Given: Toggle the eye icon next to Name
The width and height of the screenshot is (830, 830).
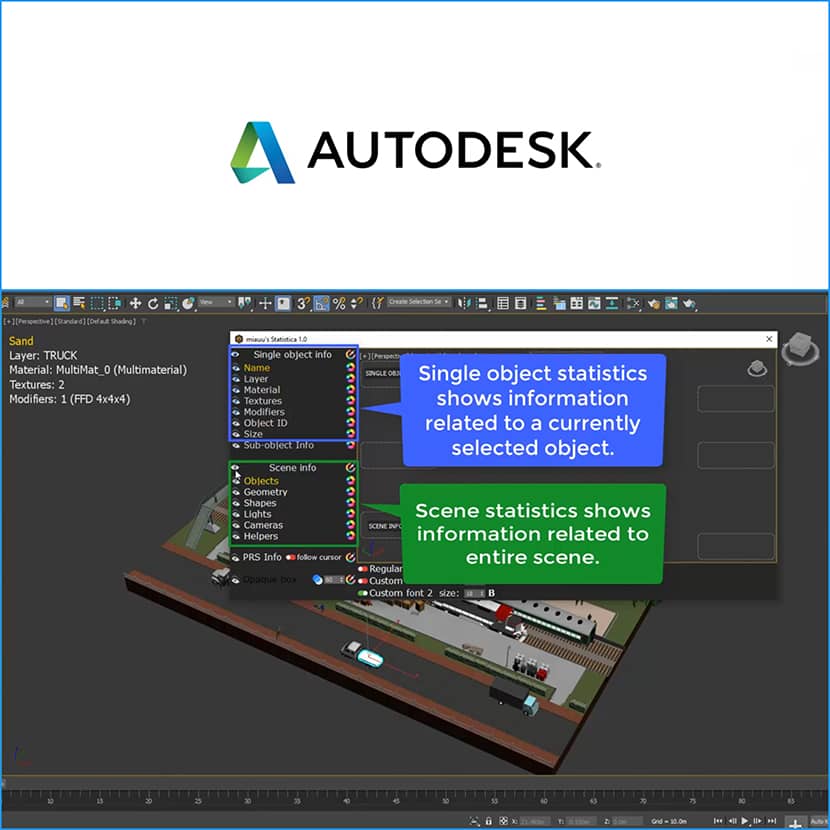Looking at the screenshot, I should pos(236,368).
